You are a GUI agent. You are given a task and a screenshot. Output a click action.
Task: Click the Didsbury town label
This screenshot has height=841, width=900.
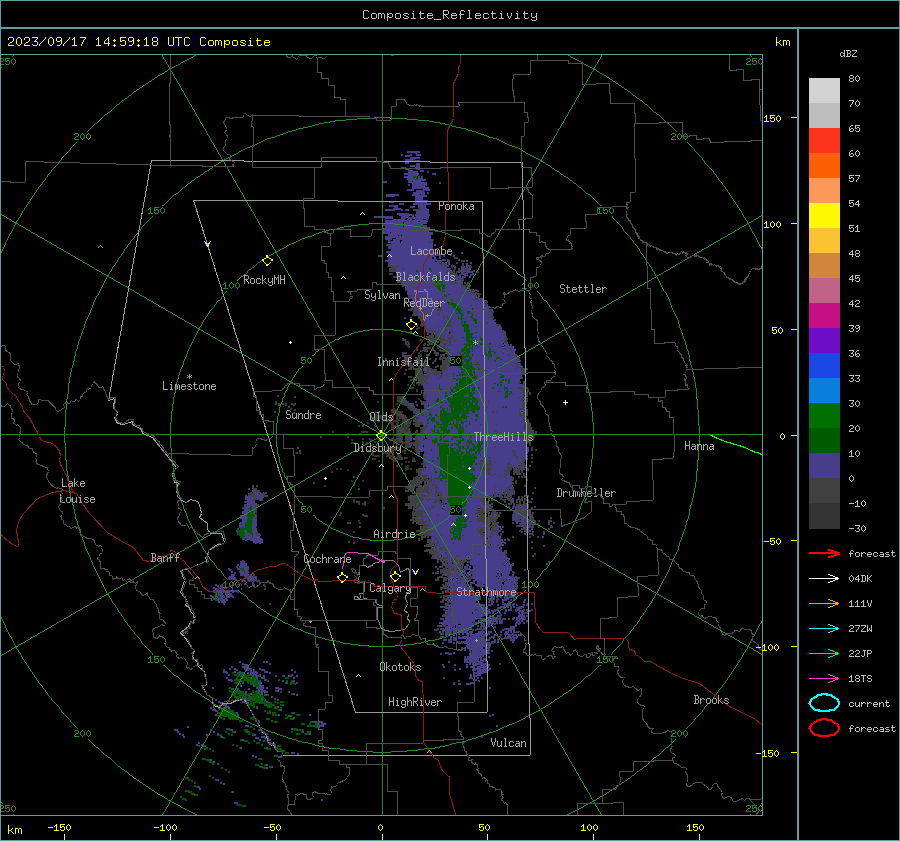click(x=377, y=448)
